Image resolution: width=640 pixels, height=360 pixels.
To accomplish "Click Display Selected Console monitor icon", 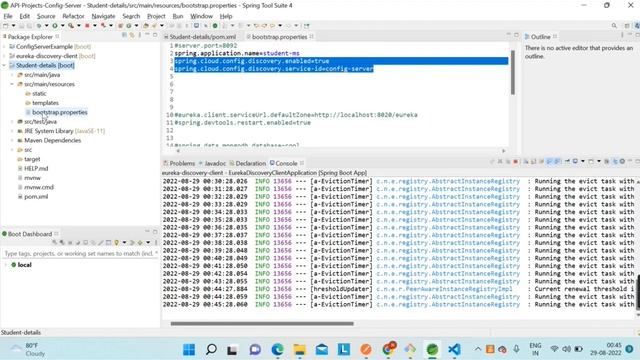I will pyautogui.click(x=575, y=162).
